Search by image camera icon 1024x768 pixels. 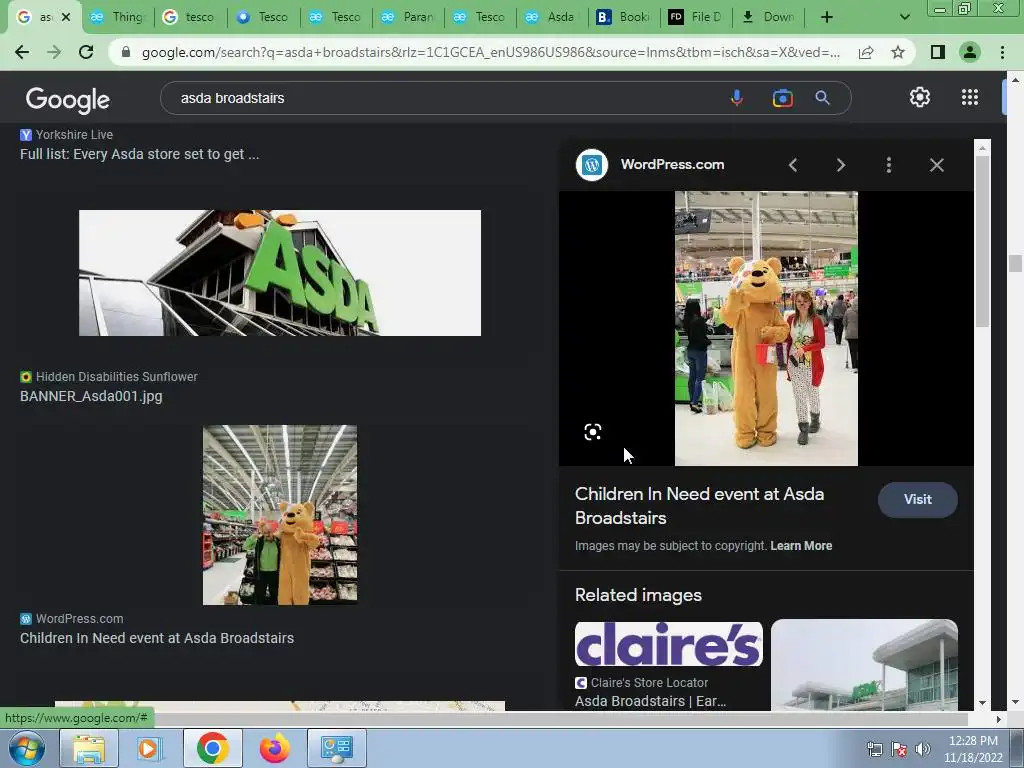coord(782,98)
